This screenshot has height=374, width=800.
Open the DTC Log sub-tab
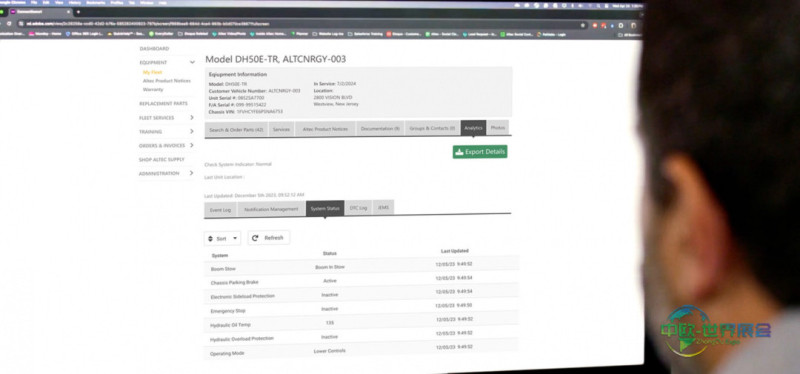358,208
